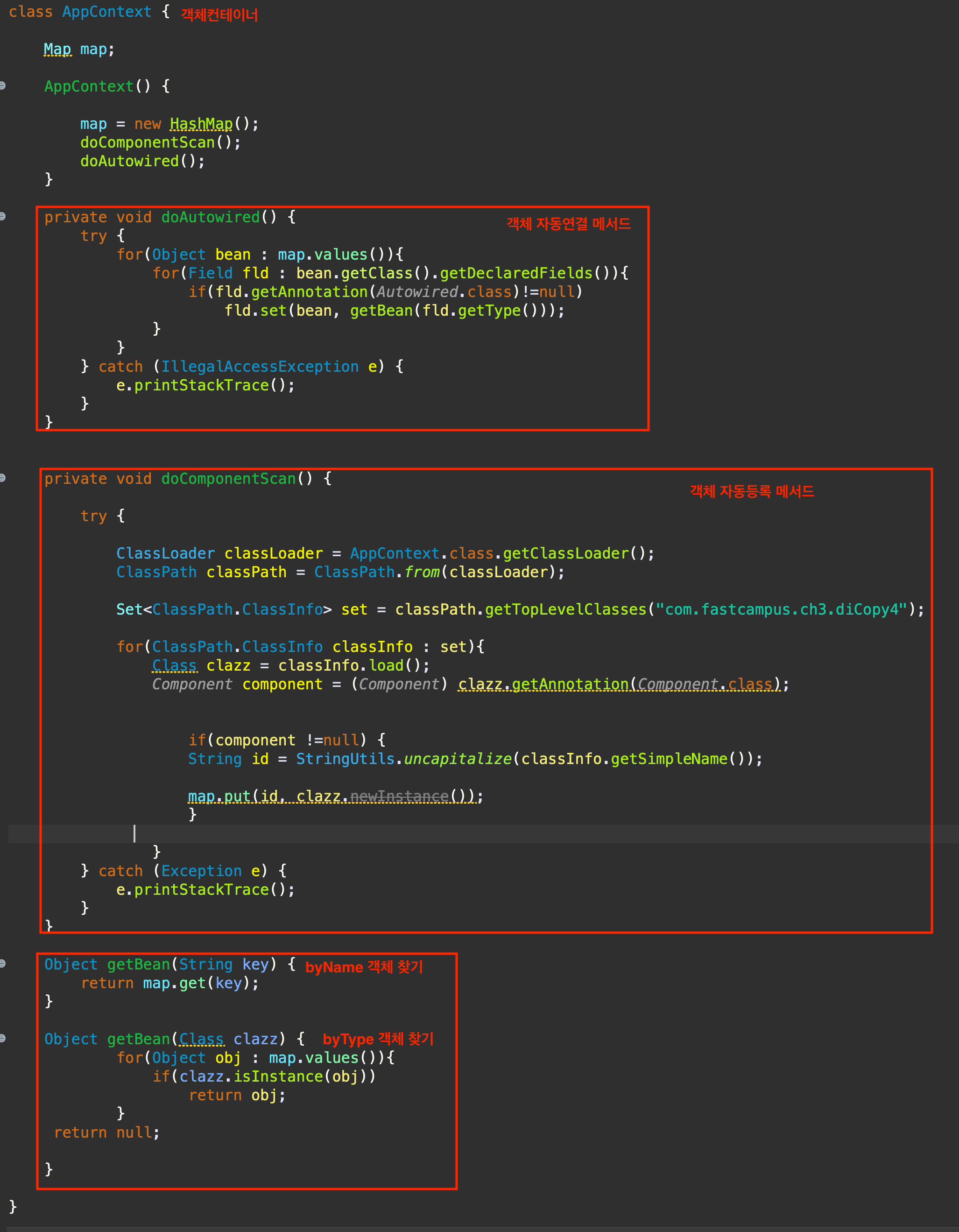This screenshot has width=959, height=1232.
Task: Click the AppContext class name in declaration
Action: coord(106,12)
